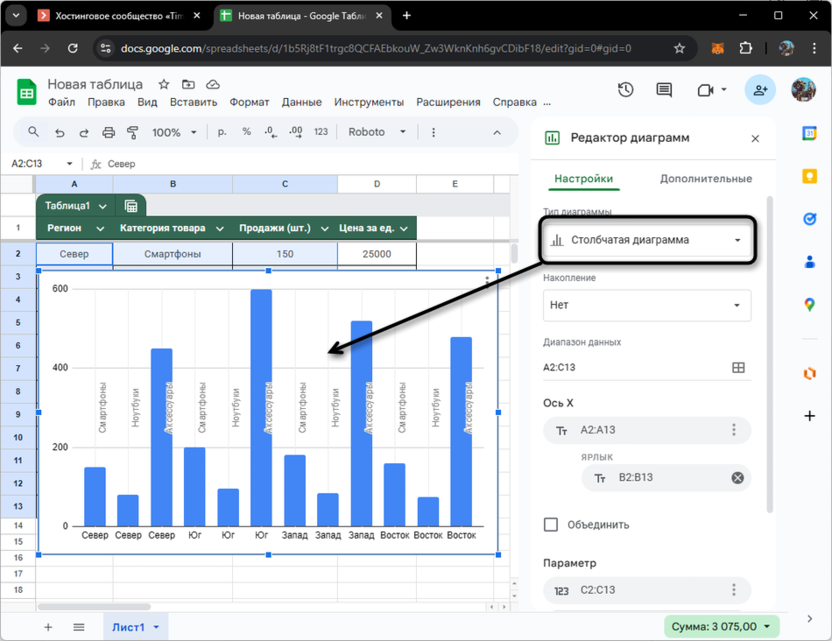
Task: Toggle the Объединить checkbox
Action: 551,524
